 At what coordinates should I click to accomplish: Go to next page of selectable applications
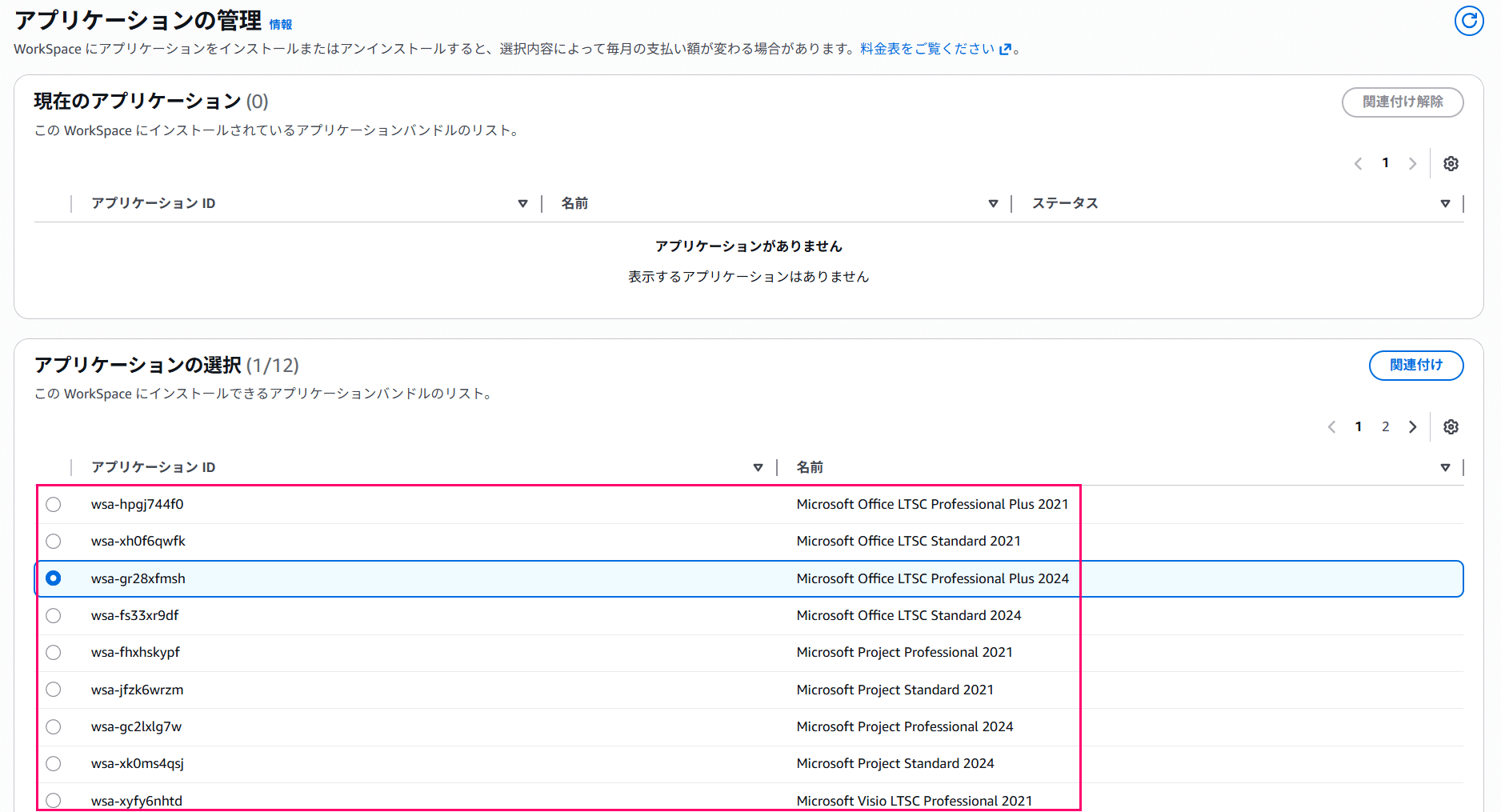point(1413,426)
